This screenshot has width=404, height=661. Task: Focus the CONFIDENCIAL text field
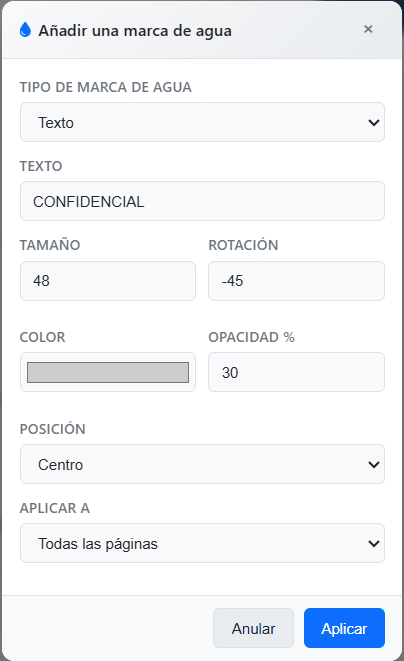point(202,201)
